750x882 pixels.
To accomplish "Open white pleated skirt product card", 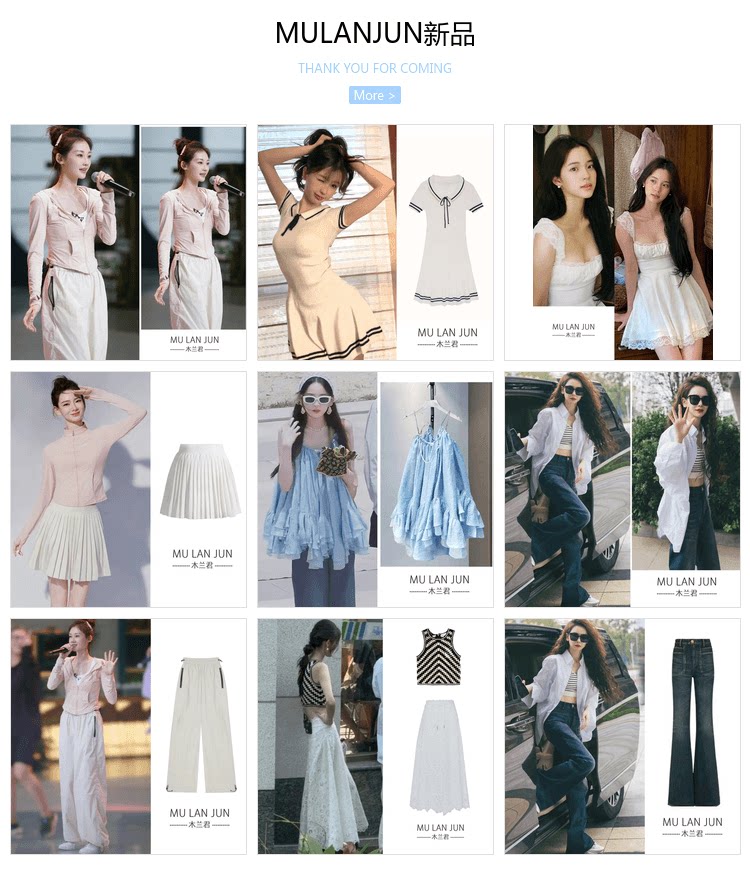I will [128, 489].
